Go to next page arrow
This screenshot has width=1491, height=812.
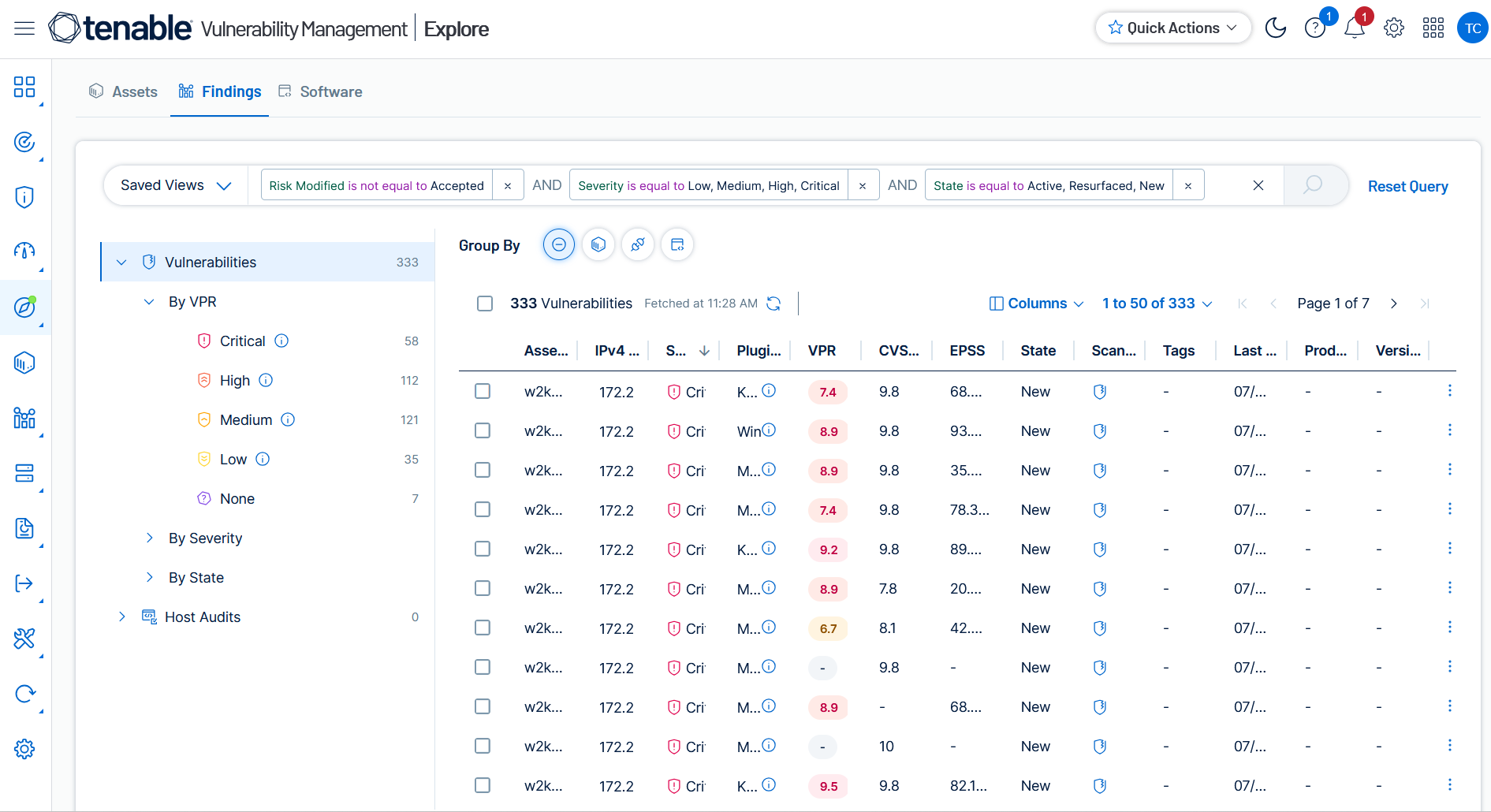pyautogui.click(x=1393, y=304)
